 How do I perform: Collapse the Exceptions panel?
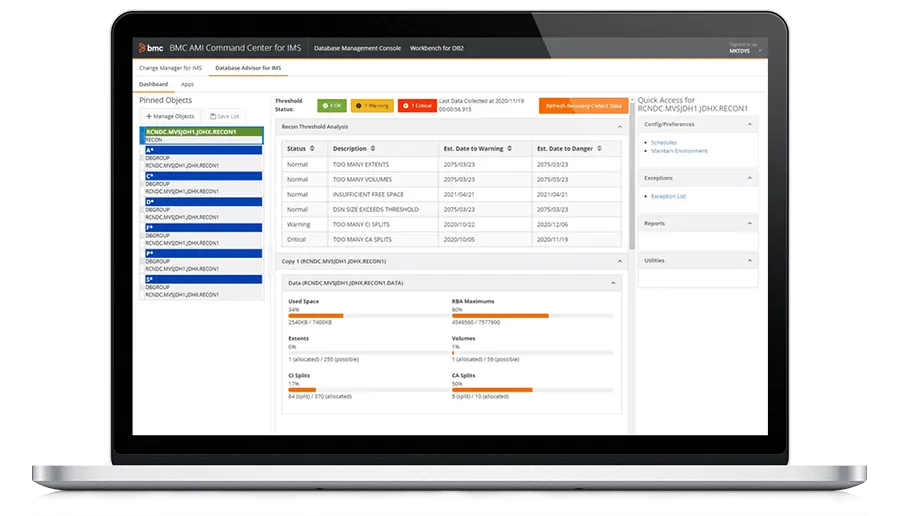pos(750,179)
